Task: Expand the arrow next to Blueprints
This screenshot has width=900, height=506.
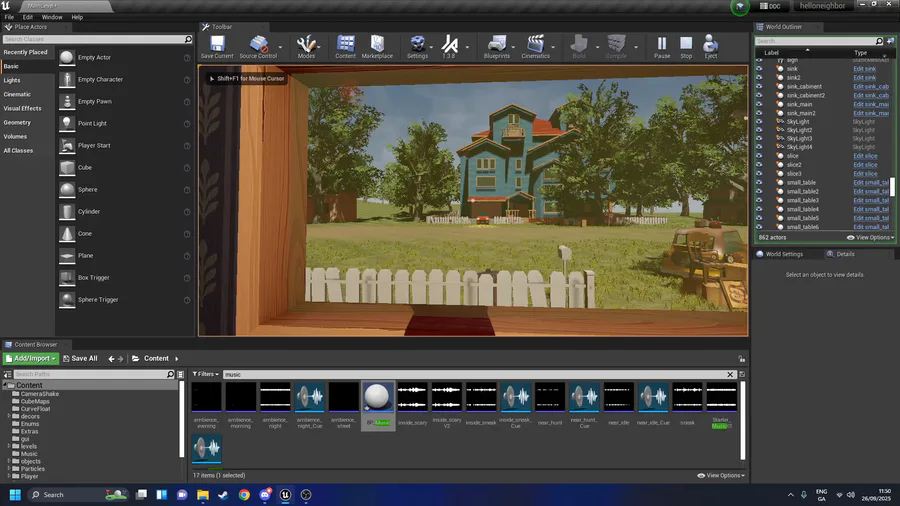Action: 513,47
